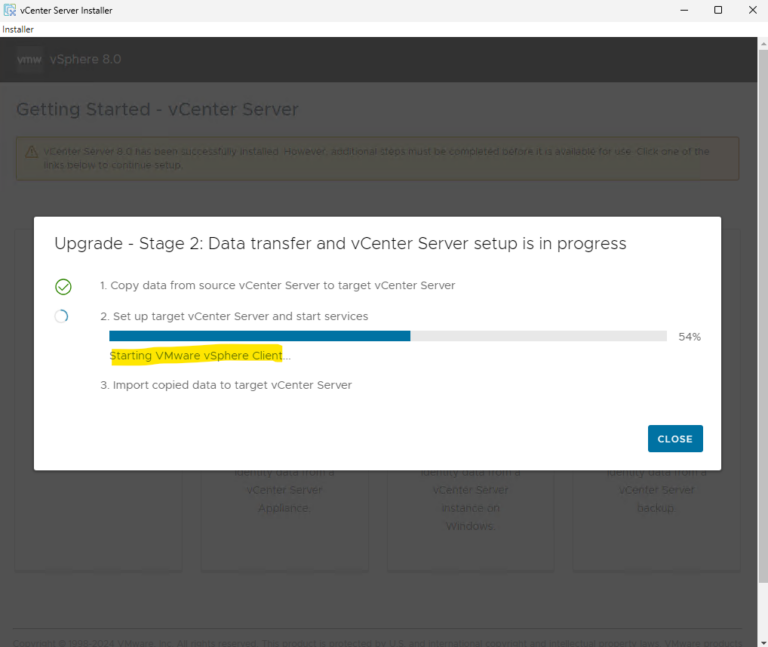This screenshot has height=647, width=768.
Task: Click the vCenter Server Installer app icon
Action: 10,10
